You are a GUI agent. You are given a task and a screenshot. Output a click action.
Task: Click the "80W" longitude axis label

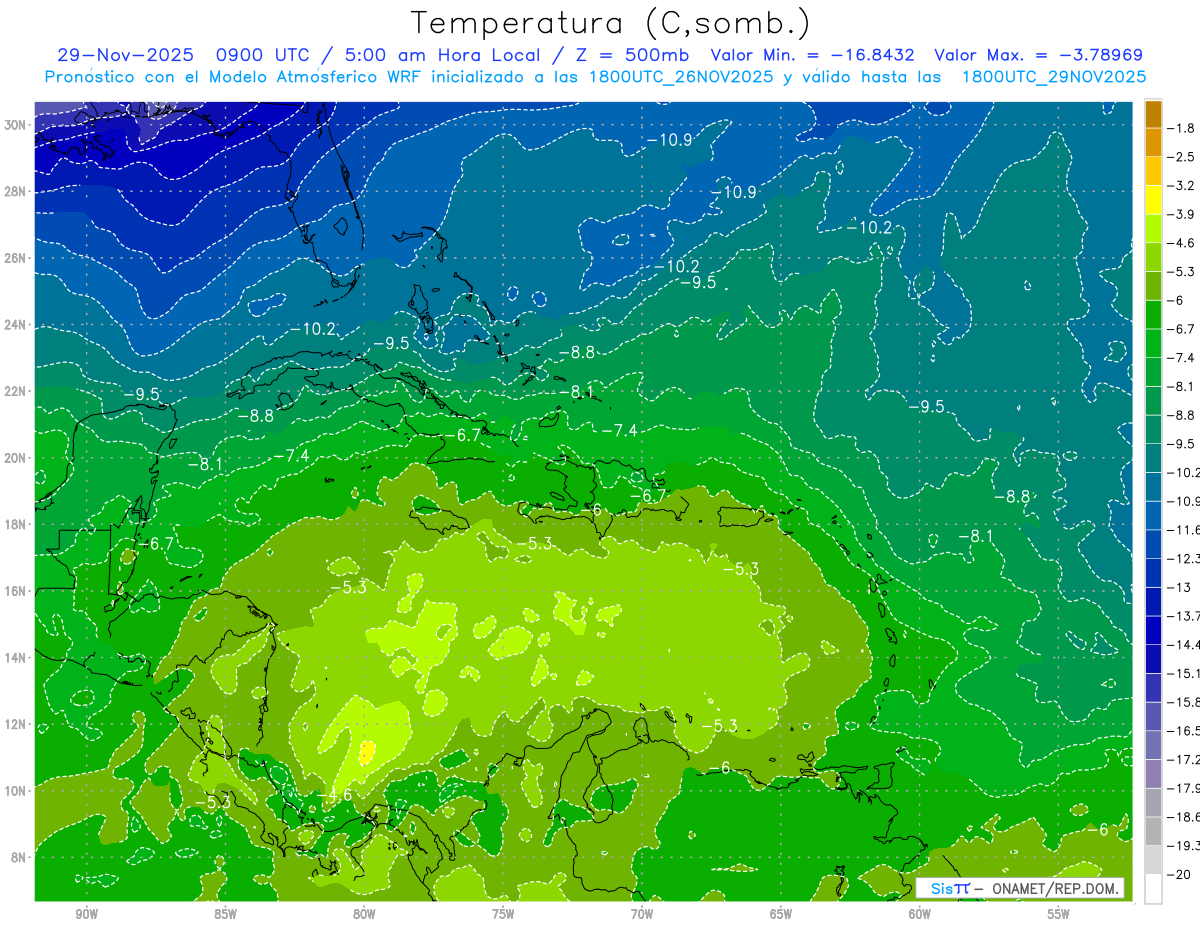pos(364,915)
